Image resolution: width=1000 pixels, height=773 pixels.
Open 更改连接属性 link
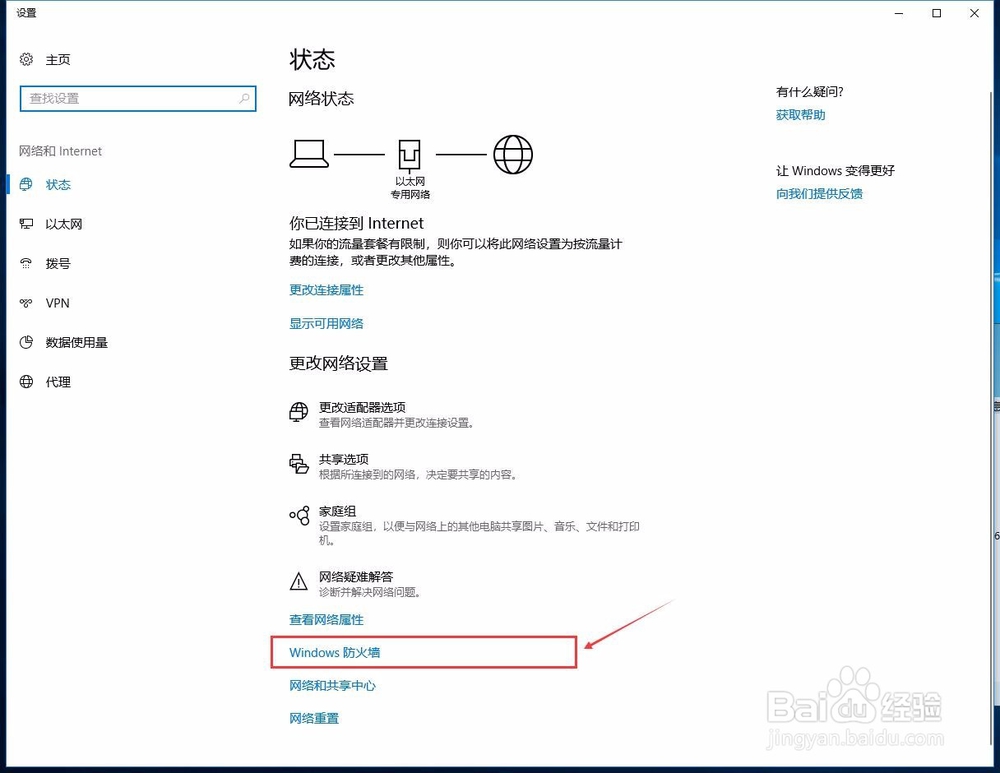tap(326, 290)
